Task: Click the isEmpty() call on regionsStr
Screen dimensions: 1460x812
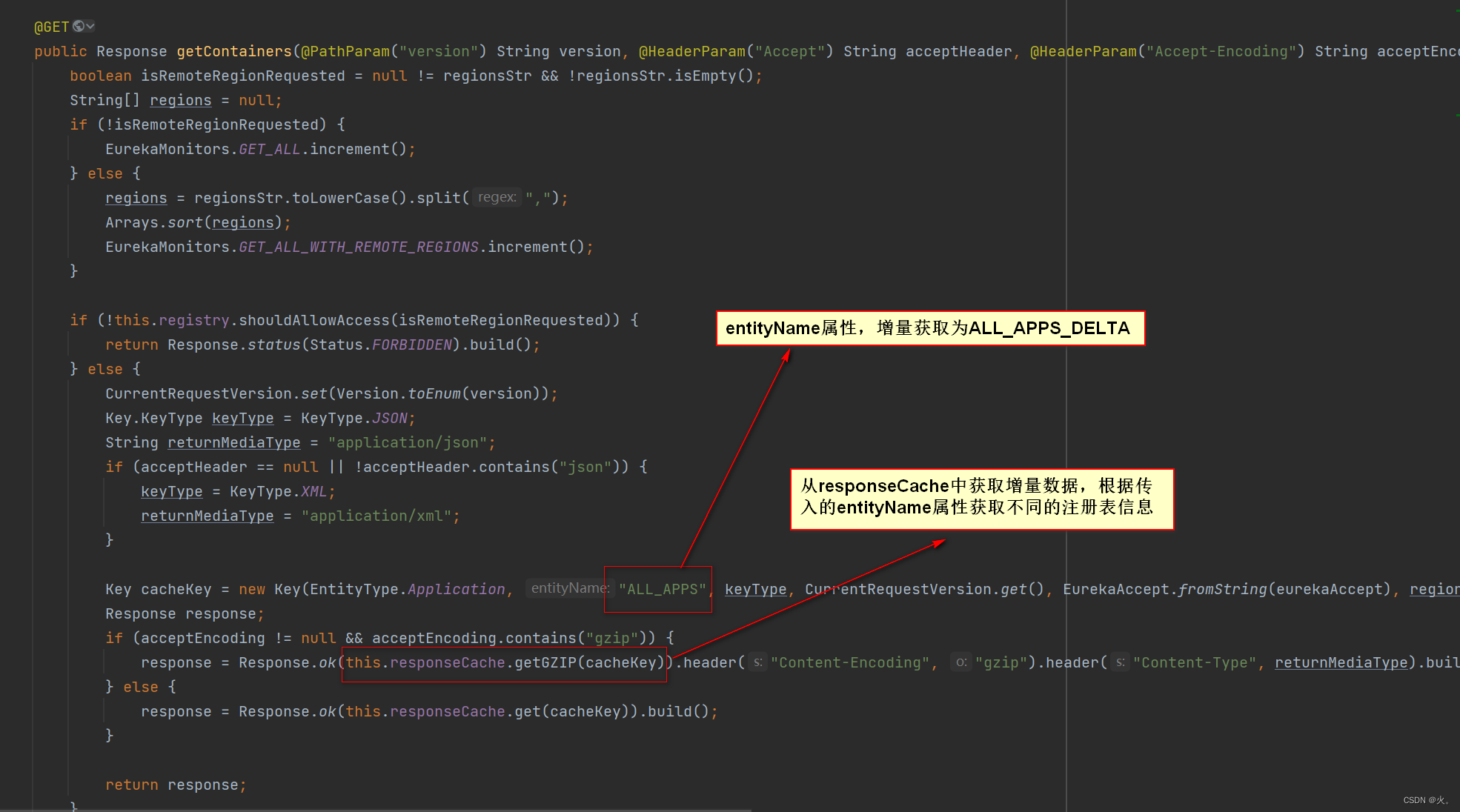Action: click(x=714, y=76)
